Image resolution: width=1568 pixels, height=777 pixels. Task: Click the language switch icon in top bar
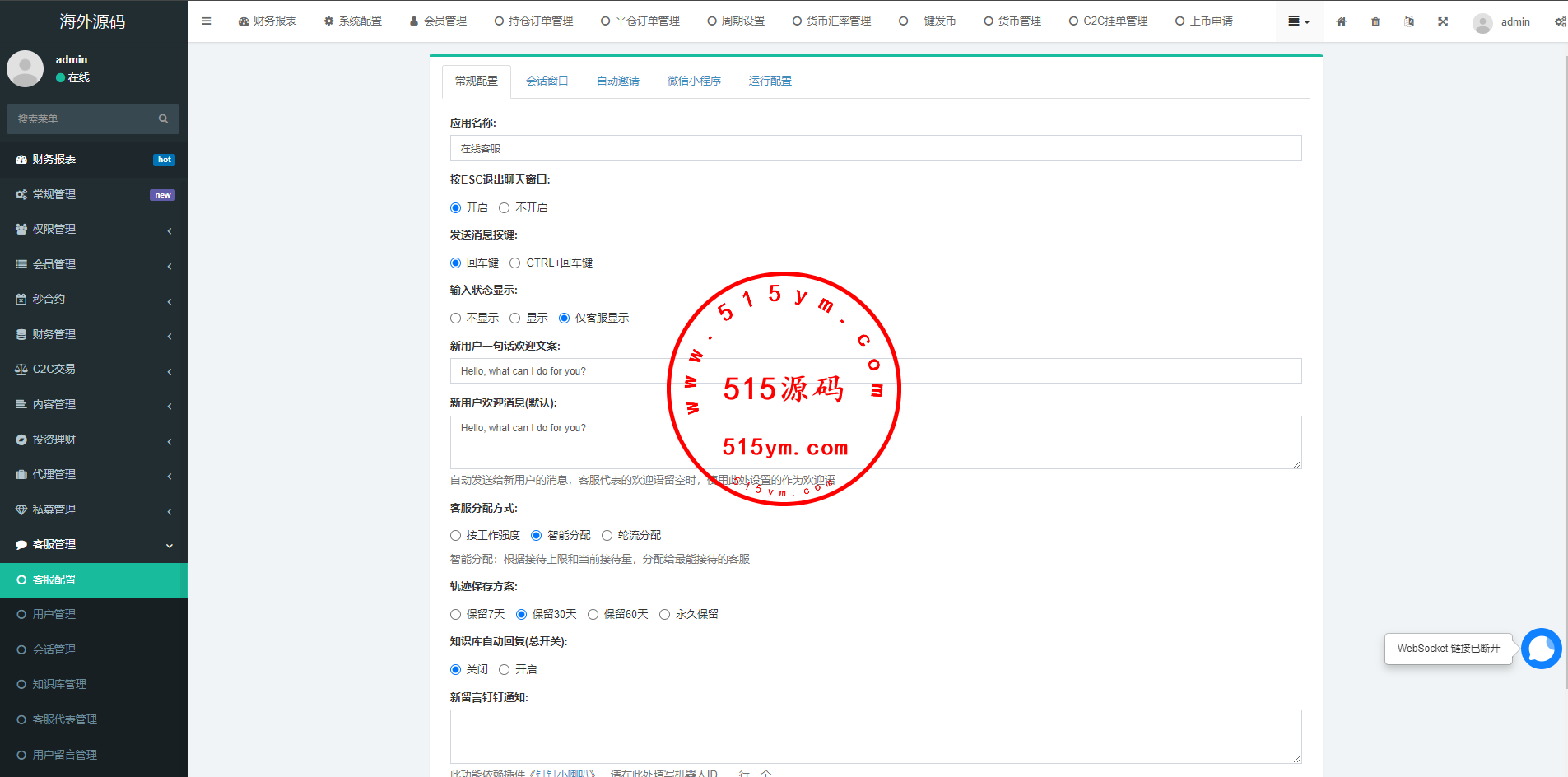click(1409, 21)
